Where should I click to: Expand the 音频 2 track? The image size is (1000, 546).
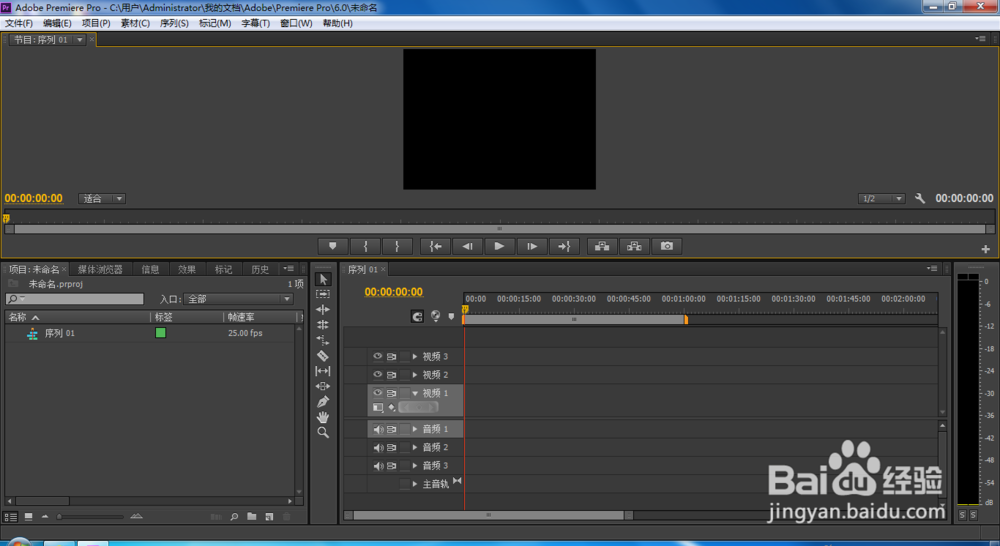point(415,448)
